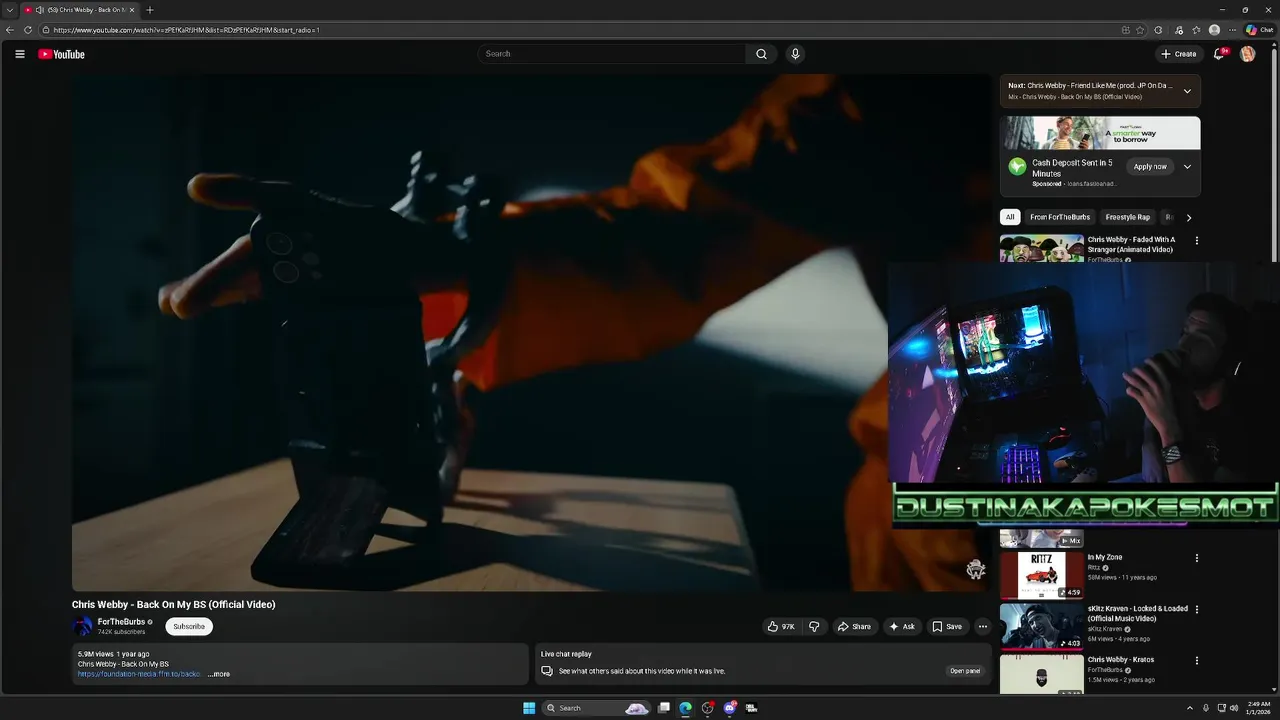The width and height of the screenshot is (1280, 720).
Task: Open options for Locked & Loaded video
Action: [x=1196, y=609]
